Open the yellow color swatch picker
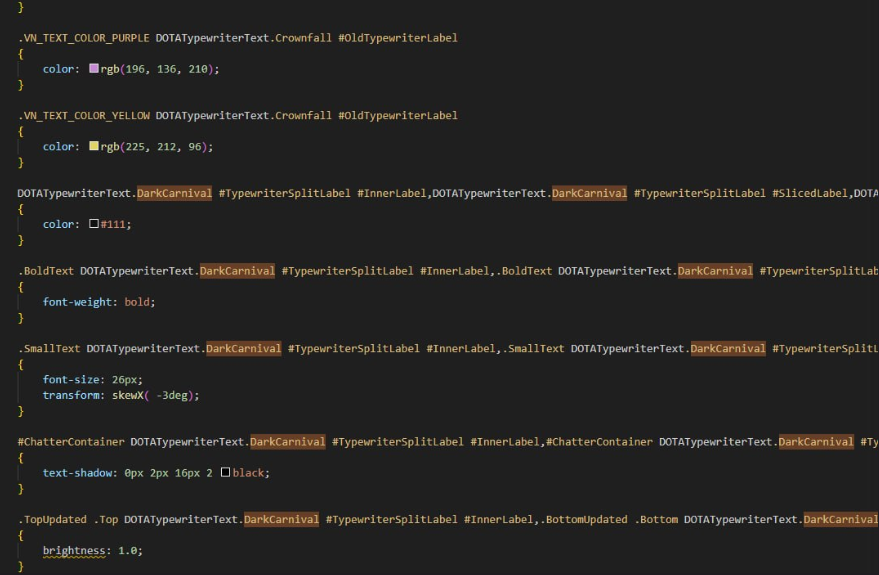879x575 pixels. [94, 146]
